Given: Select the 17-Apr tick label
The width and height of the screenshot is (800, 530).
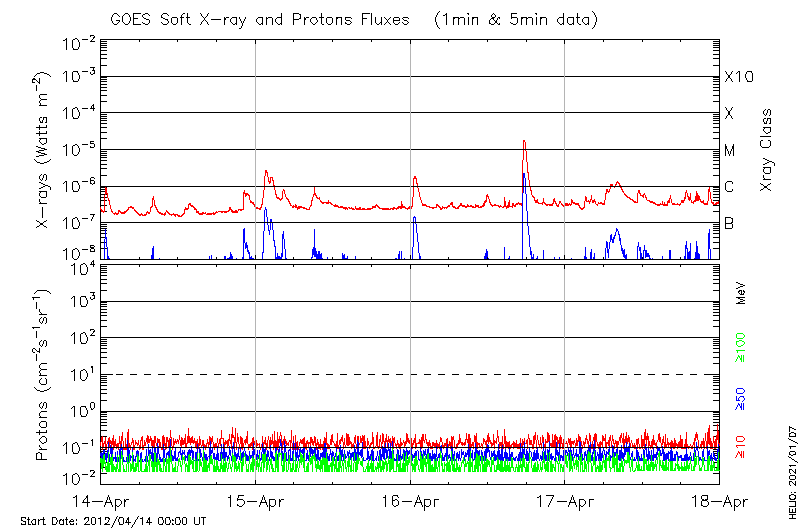Looking at the screenshot, I should (x=565, y=502).
